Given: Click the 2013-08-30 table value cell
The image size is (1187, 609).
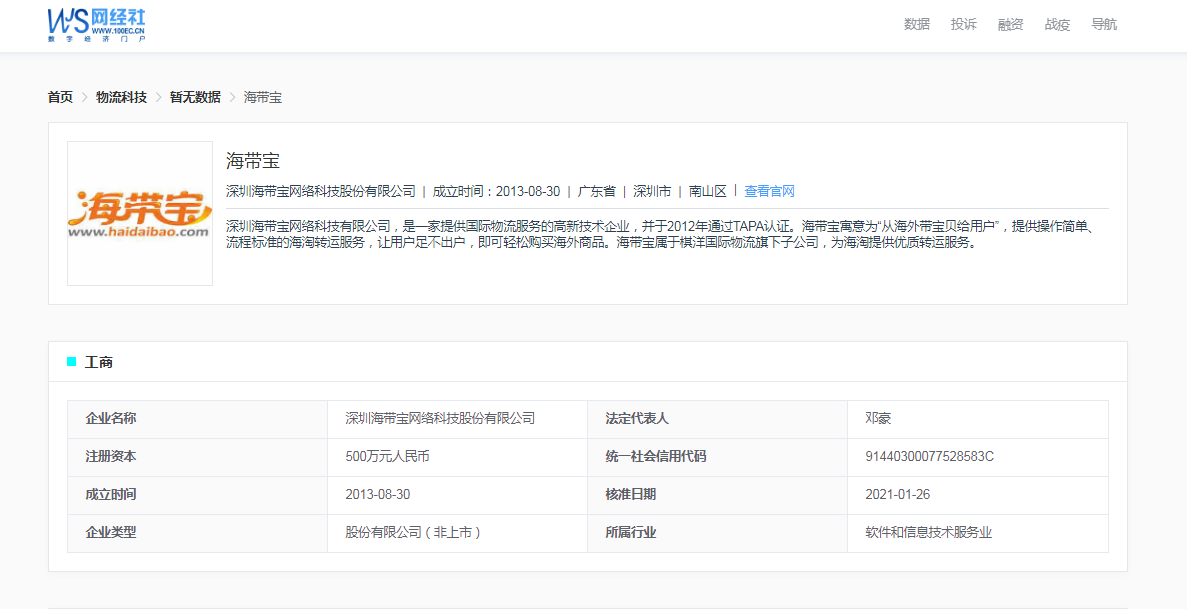Looking at the screenshot, I should (x=457, y=495).
